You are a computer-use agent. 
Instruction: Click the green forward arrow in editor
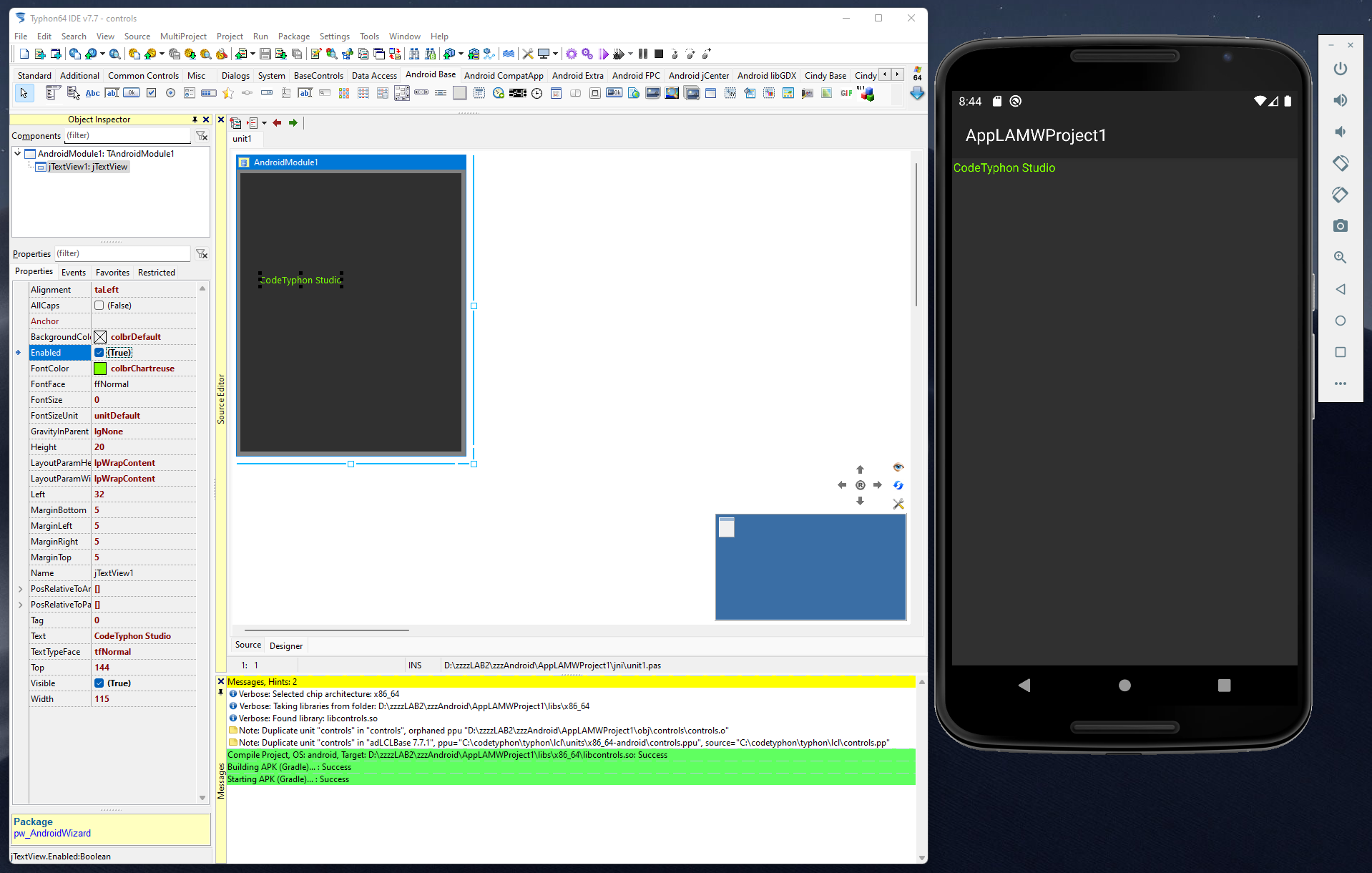pos(293,123)
